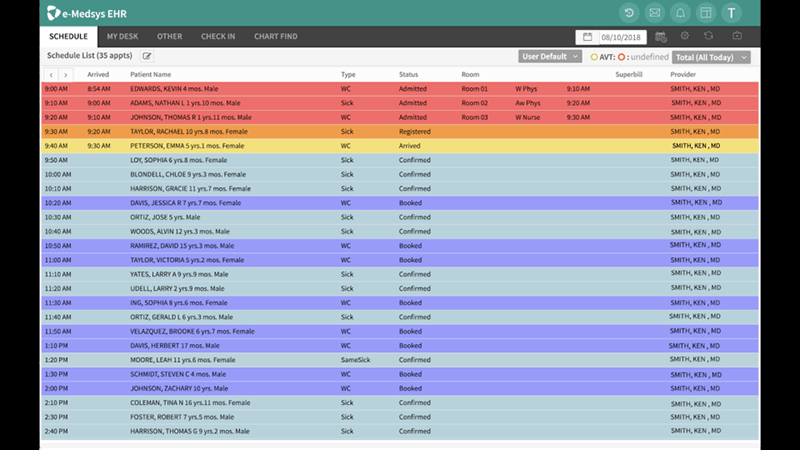Open the settings gear icon

tap(685, 37)
